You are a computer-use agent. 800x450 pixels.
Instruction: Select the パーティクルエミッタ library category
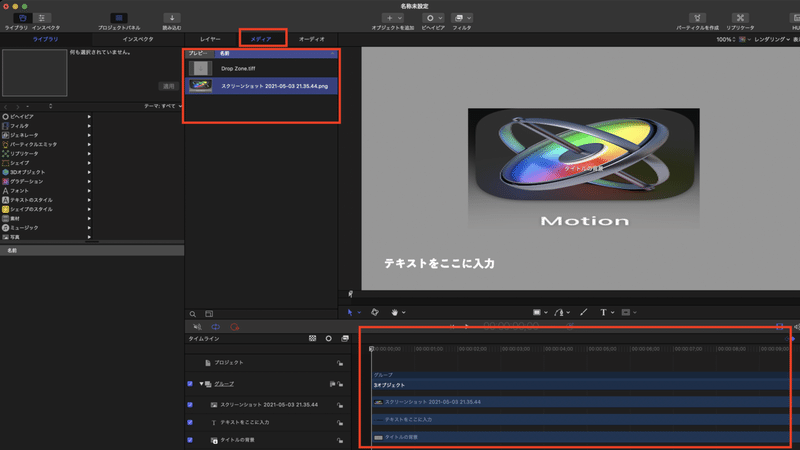coord(46,144)
